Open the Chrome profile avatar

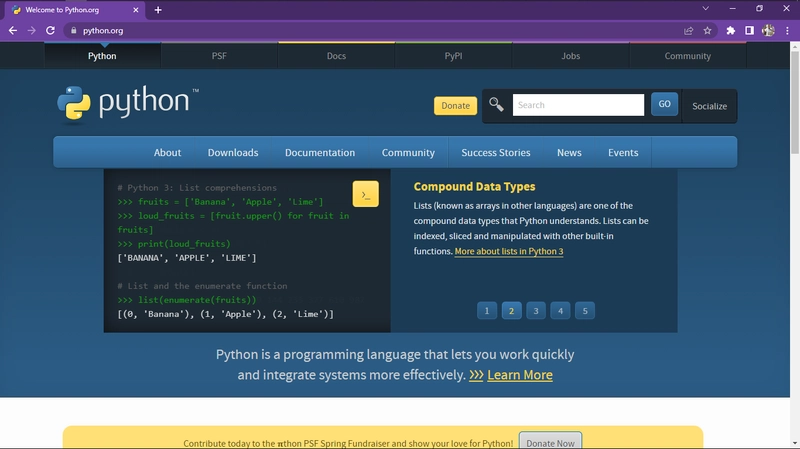pyautogui.click(x=768, y=31)
